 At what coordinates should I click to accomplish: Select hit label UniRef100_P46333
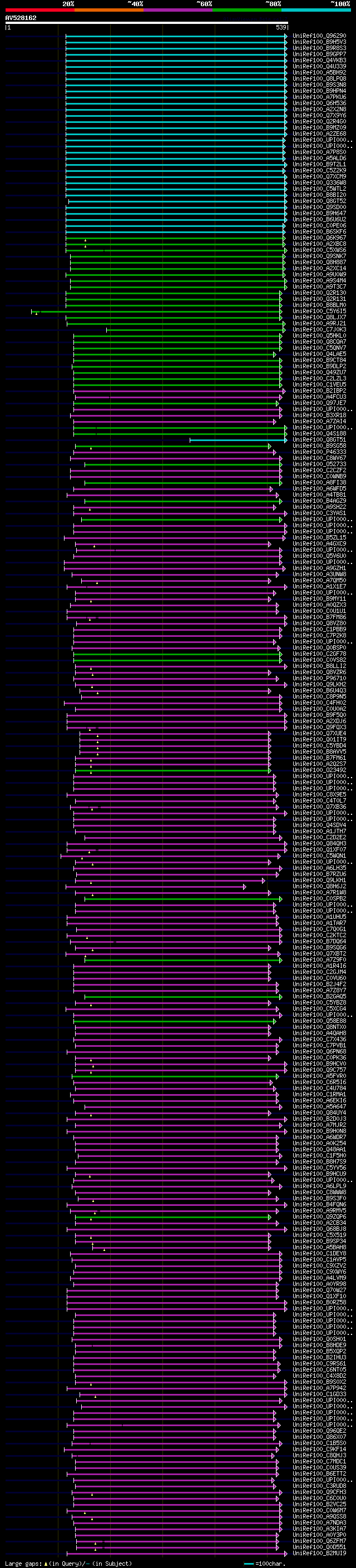(x=319, y=452)
